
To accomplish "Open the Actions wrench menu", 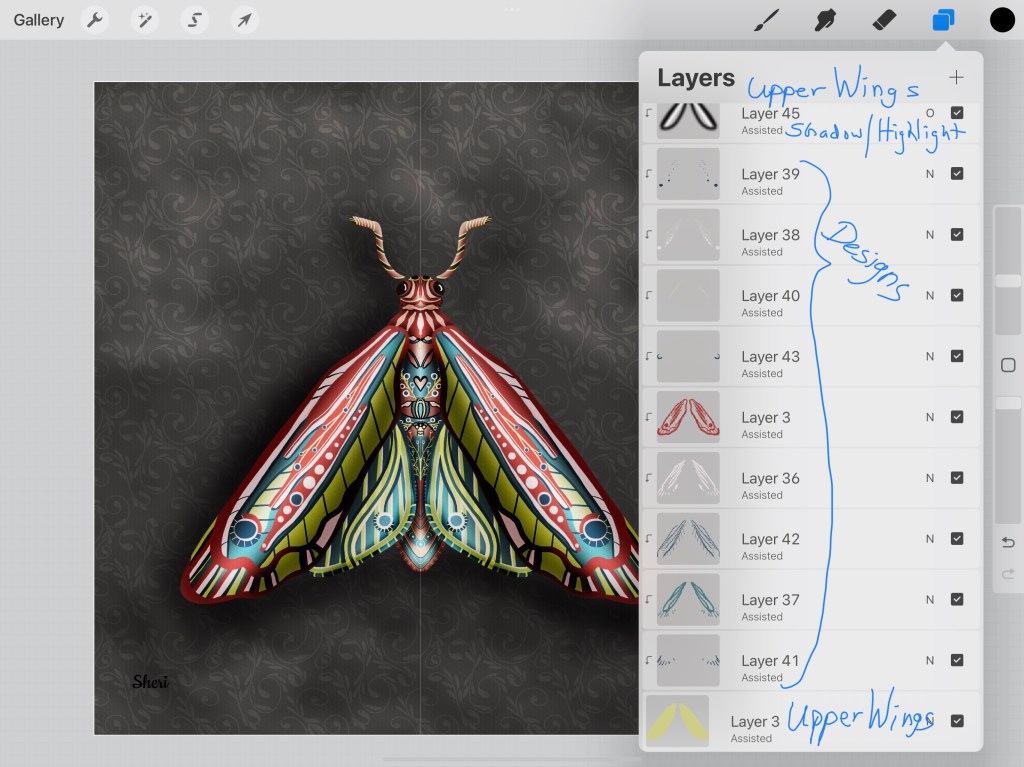I will point(95,20).
